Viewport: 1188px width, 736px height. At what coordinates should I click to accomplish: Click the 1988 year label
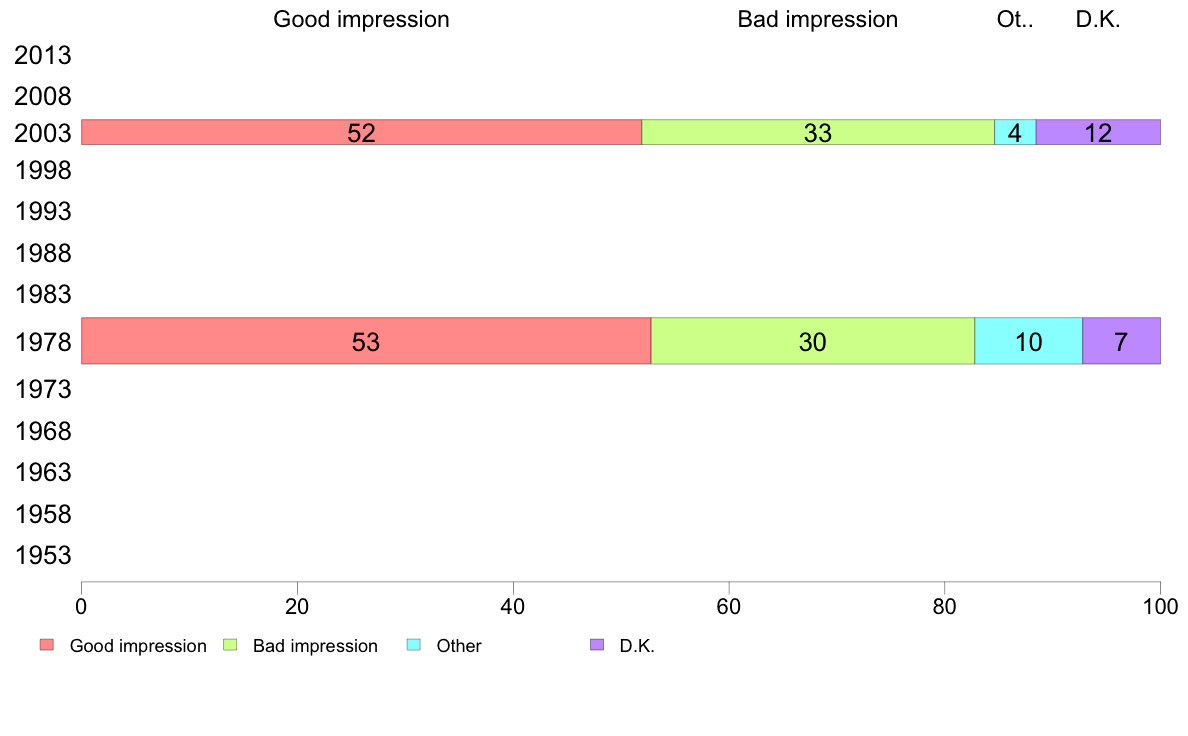(x=42, y=253)
